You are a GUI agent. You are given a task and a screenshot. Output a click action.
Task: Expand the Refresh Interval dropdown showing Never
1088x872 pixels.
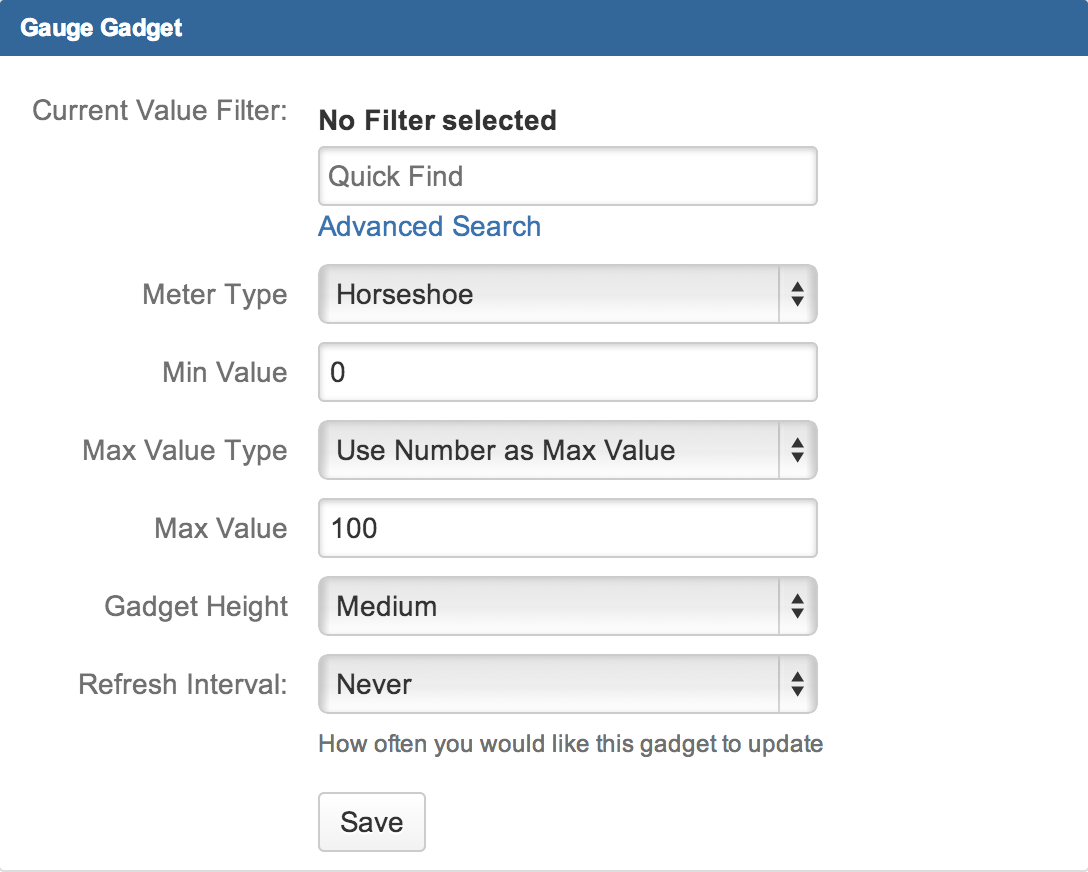click(x=548, y=685)
